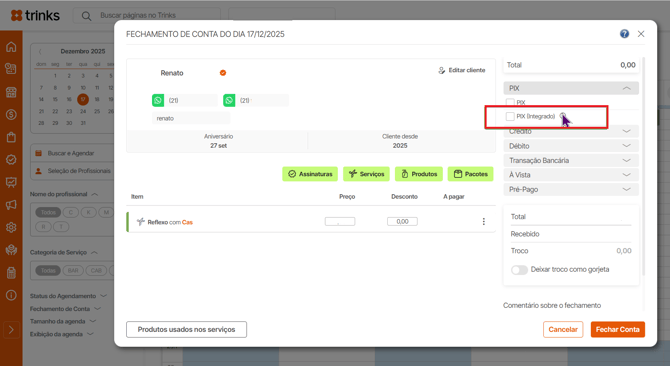This screenshot has width=670, height=366.
Task: Open the settings gear icon in sidebar
Action: [11, 227]
